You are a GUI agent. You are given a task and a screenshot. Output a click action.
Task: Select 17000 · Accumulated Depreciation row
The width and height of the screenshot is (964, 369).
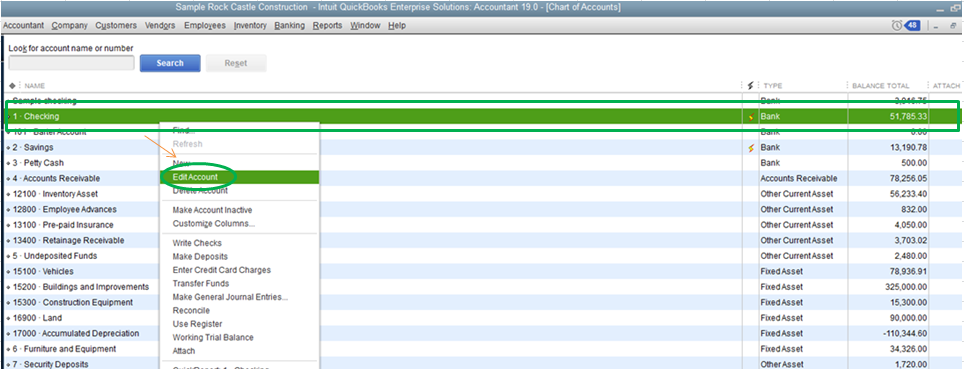click(482, 333)
